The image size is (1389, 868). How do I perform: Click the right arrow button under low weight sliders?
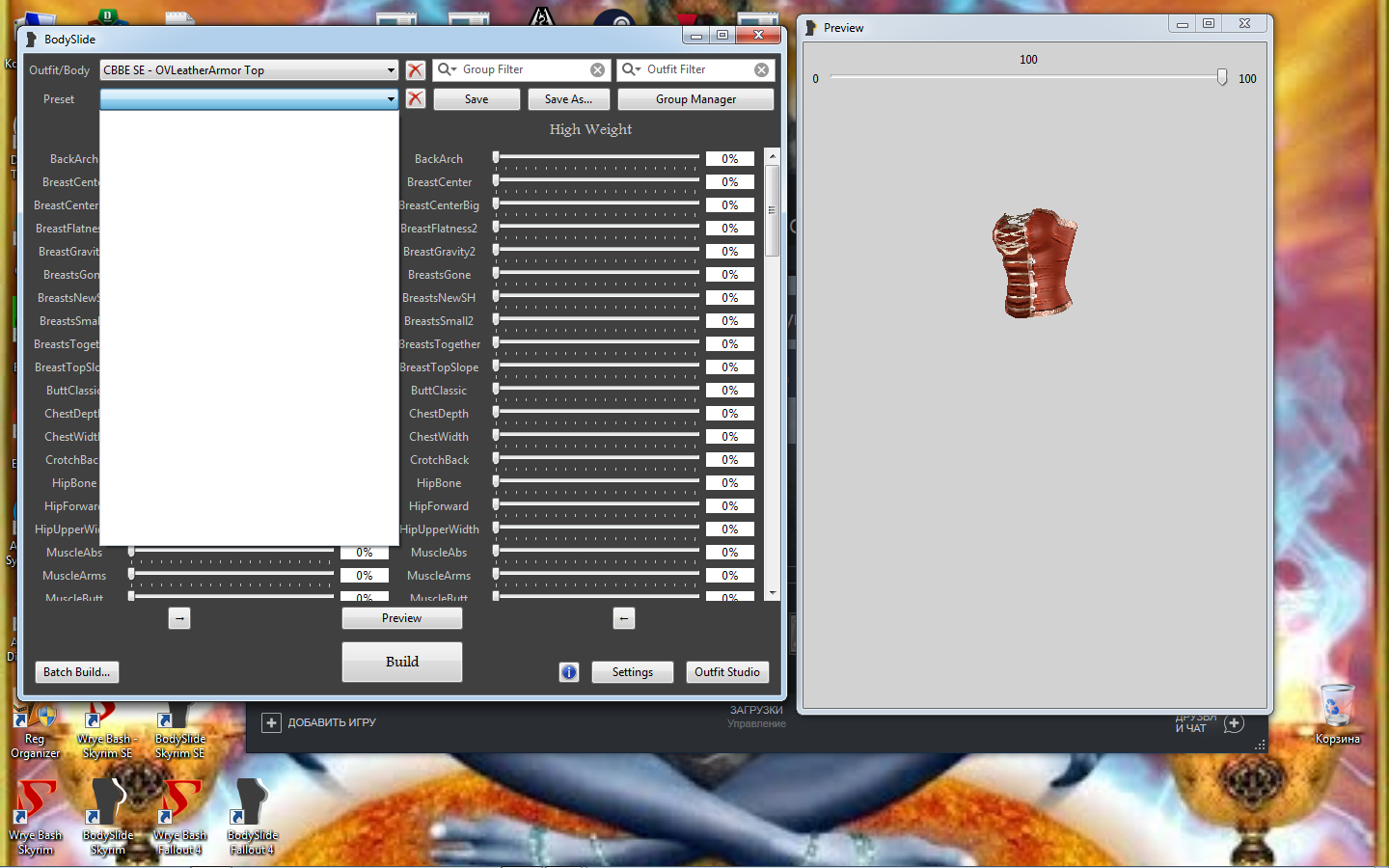(x=179, y=618)
